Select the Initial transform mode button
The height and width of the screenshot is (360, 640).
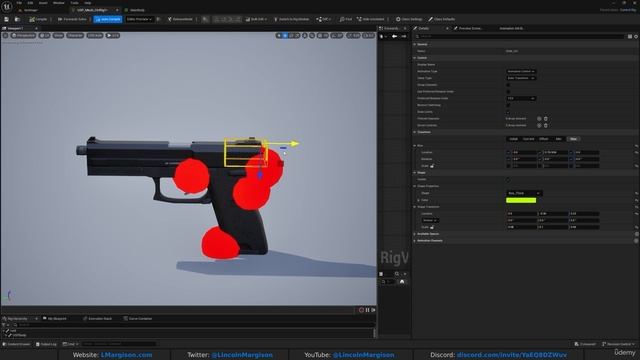pyautogui.click(x=513, y=139)
